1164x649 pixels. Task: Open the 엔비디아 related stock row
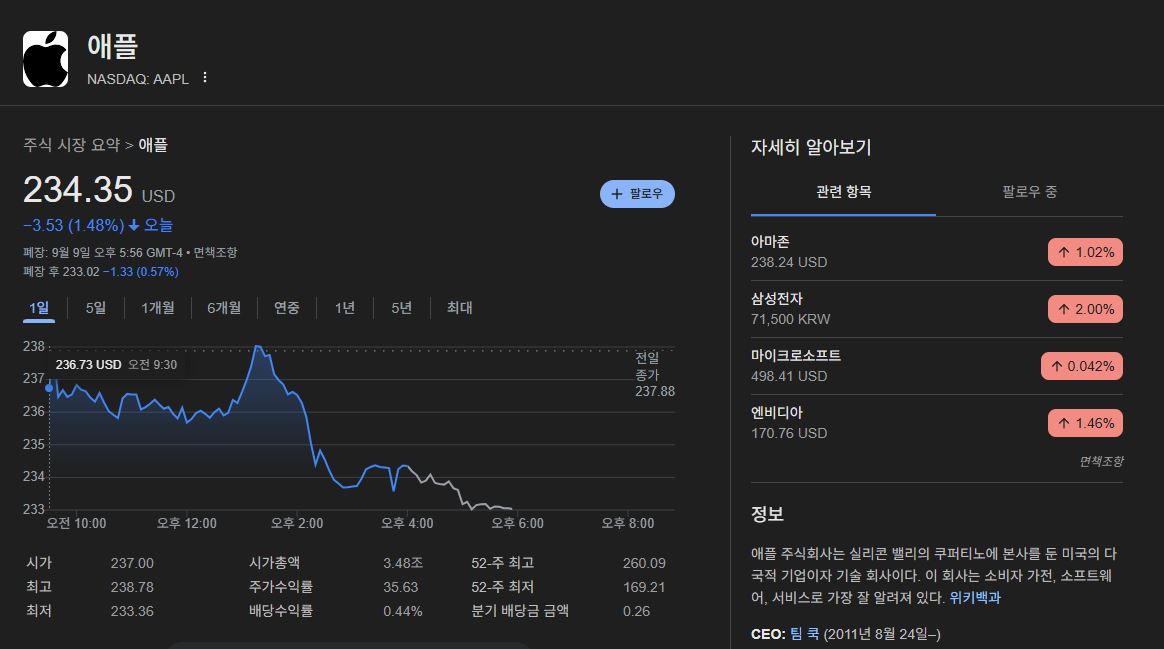coord(937,423)
